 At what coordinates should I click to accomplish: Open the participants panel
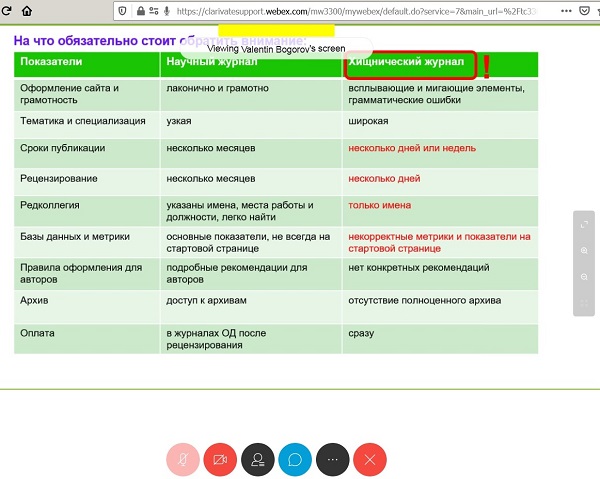(x=257, y=460)
